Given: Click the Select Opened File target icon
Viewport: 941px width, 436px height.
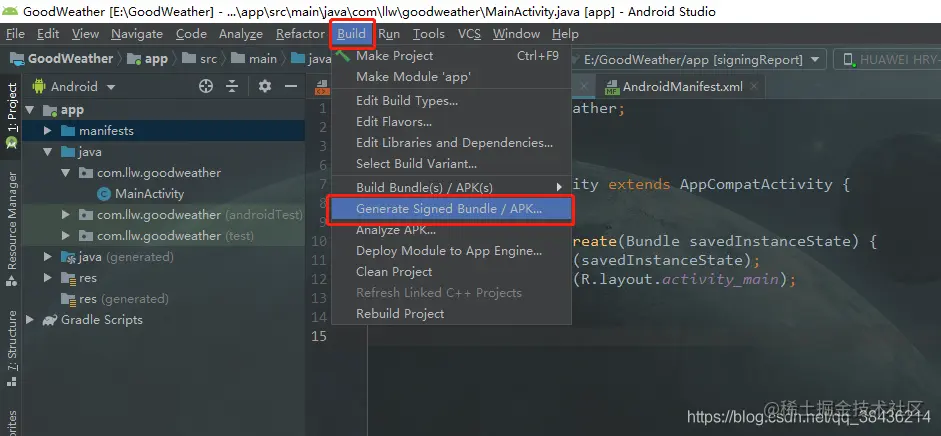Looking at the screenshot, I should click(x=206, y=86).
